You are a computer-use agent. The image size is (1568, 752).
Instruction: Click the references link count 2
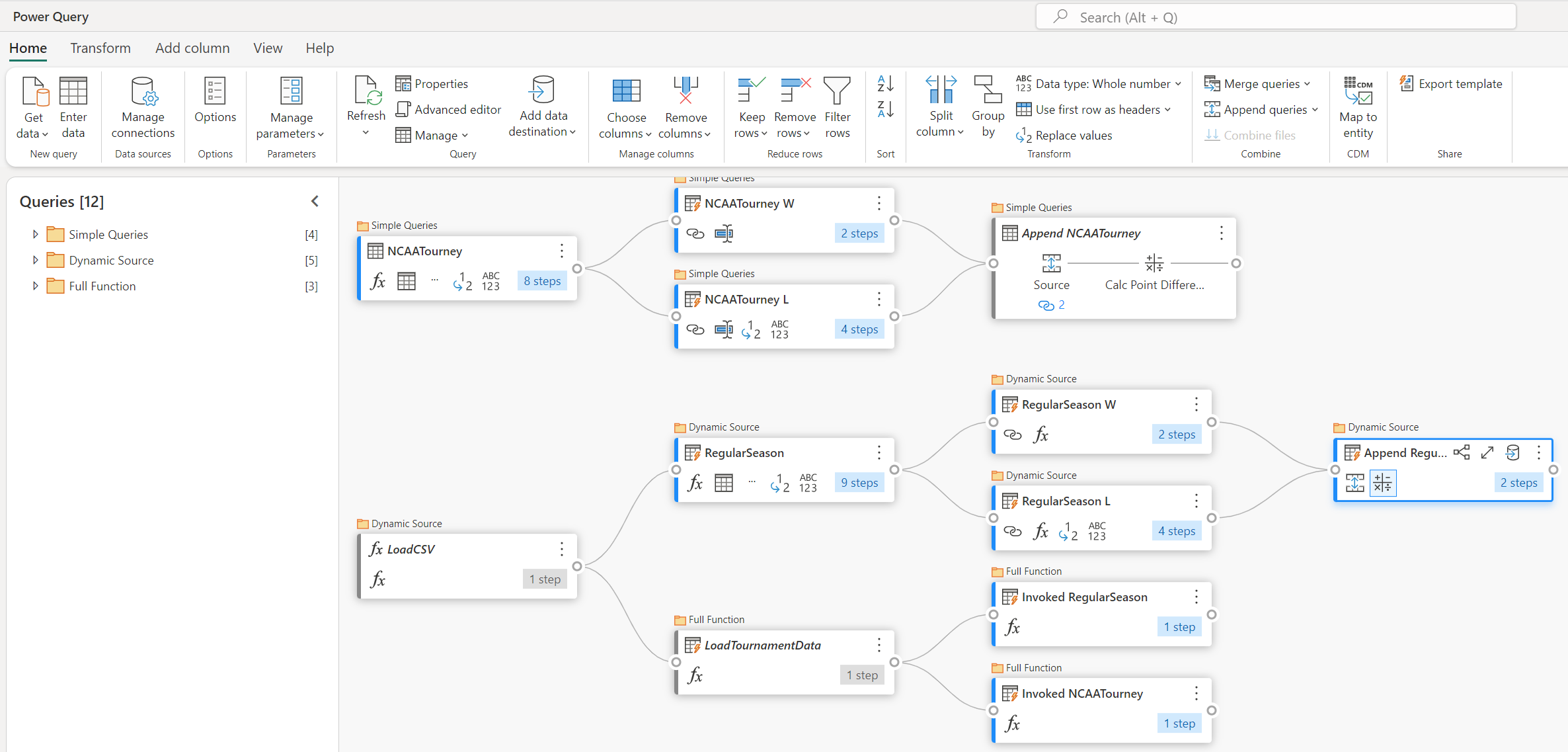click(x=1051, y=305)
